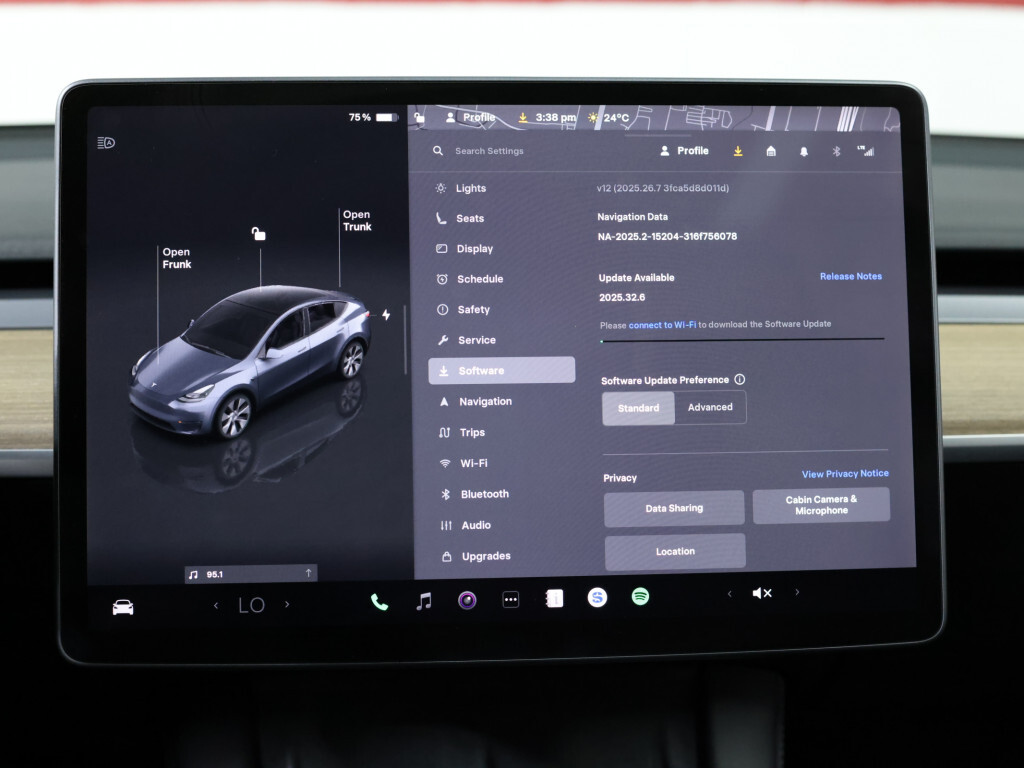Launch Spotify from the bottom dock
The height and width of the screenshot is (768, 1024).
pos(640,597)
